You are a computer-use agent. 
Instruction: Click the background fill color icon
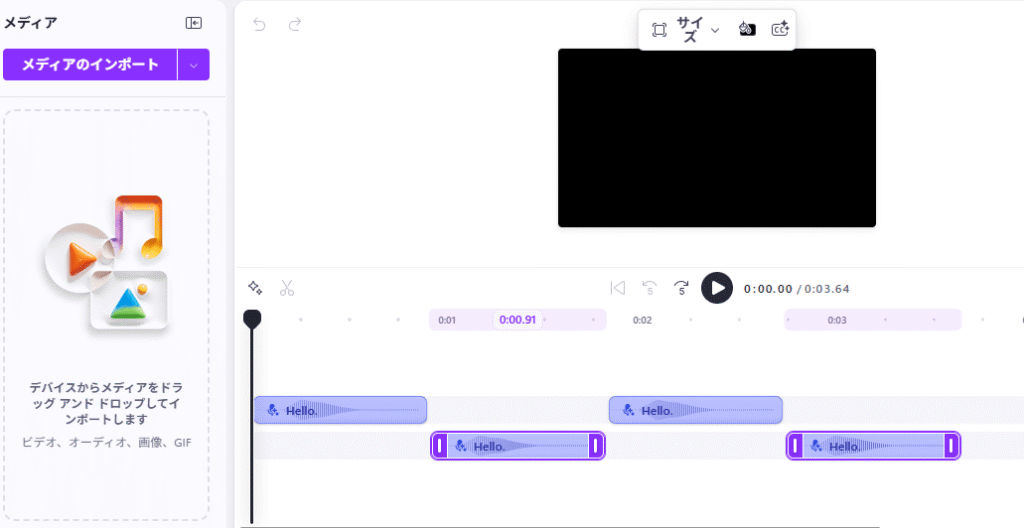(x=746, y=30)
